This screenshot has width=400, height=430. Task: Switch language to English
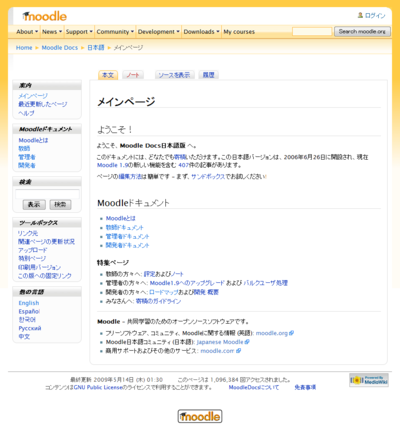(x=29, y=303)
